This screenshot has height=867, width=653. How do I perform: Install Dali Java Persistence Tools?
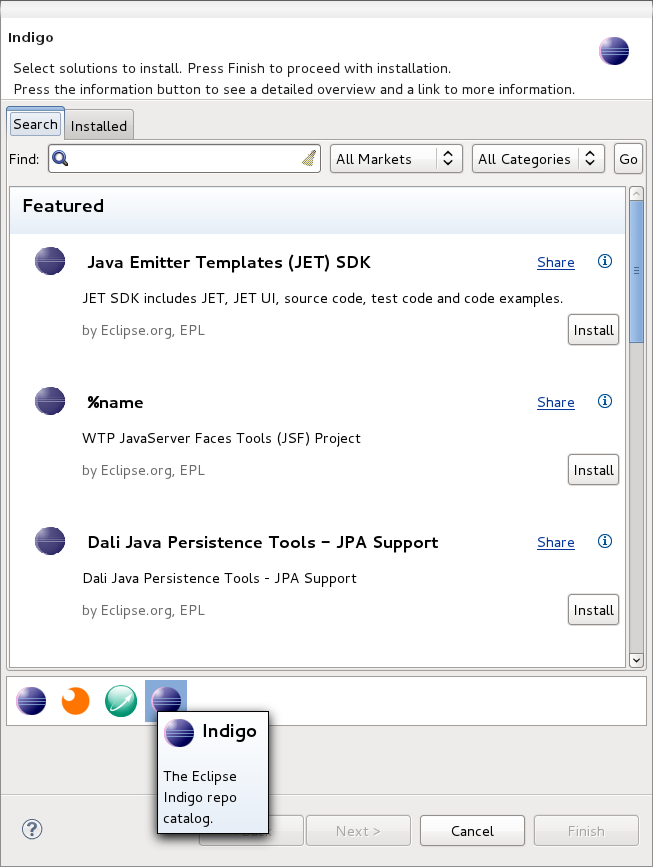coord(593,610)
